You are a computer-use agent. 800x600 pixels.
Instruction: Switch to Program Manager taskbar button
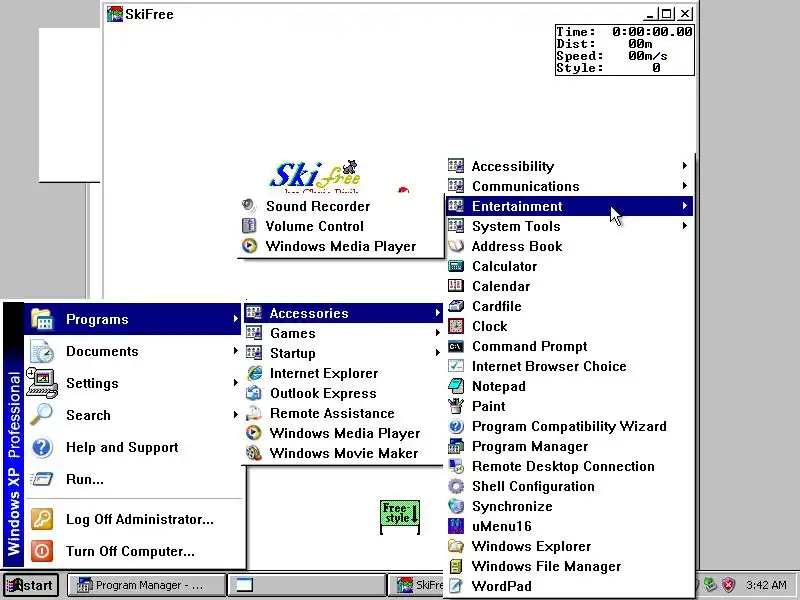147,585
